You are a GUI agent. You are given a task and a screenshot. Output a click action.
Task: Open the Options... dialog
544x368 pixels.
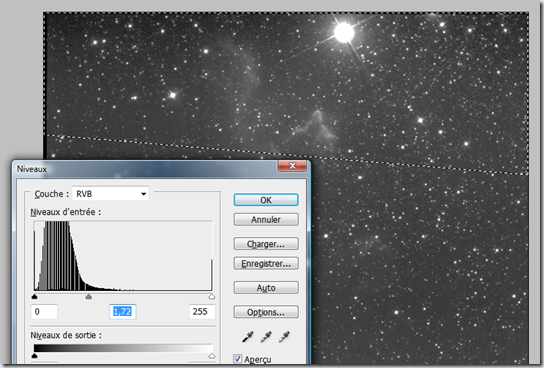pos(266,312)
